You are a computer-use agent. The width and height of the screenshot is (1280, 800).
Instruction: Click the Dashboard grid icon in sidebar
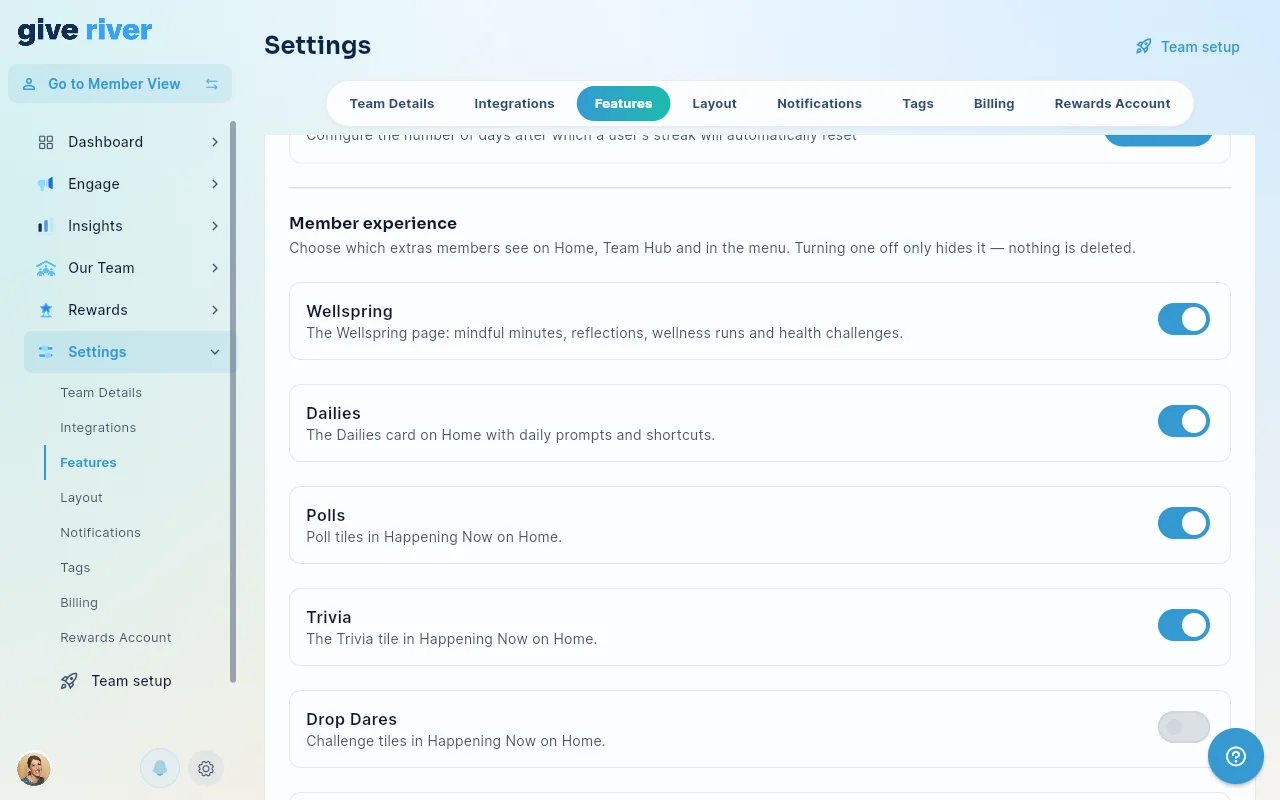[x=46, y=142]
